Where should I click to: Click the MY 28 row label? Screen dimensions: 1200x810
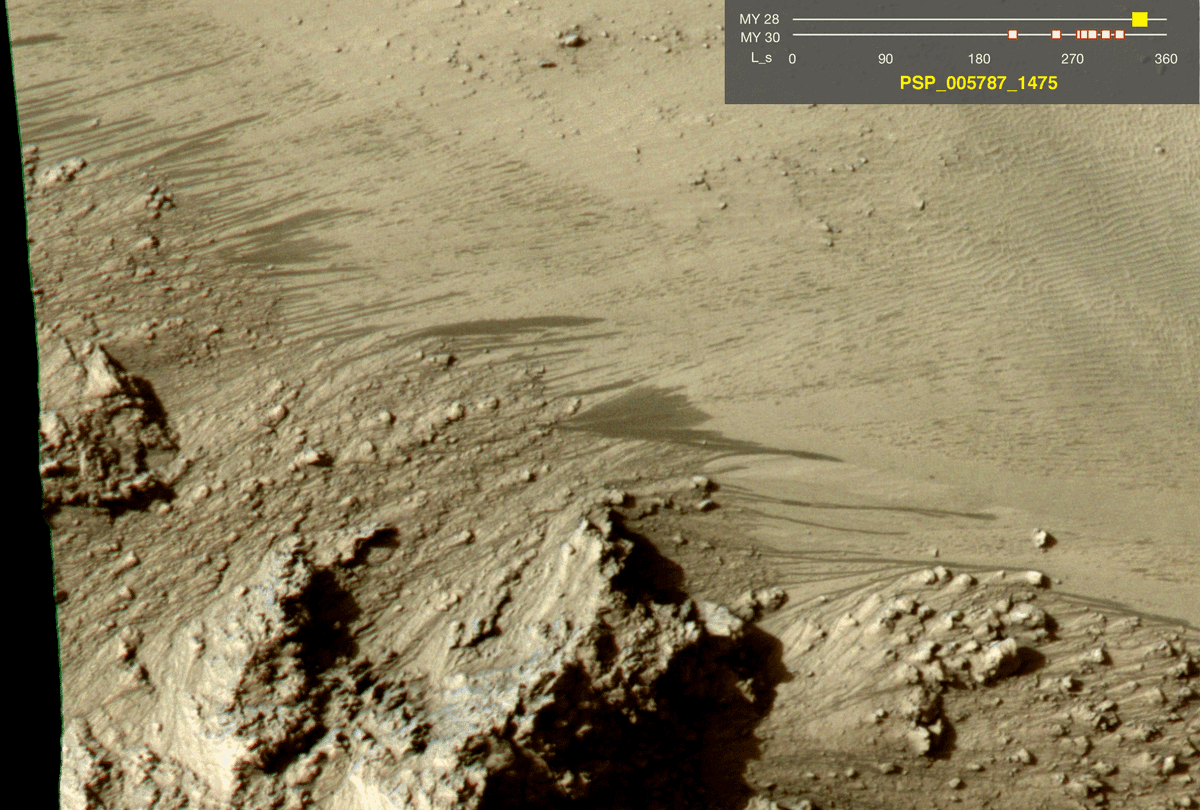pyautogui.click(x=760, y=18)
